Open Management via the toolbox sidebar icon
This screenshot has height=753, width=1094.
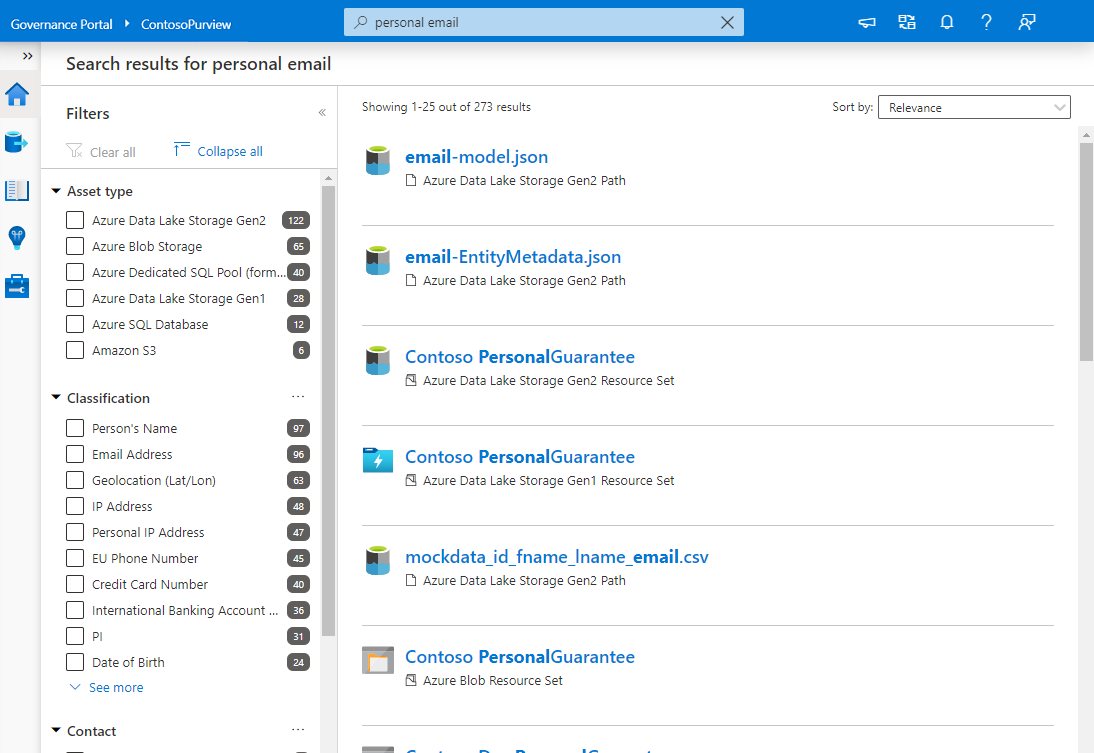pyautogui.click(x=17, y=286)
